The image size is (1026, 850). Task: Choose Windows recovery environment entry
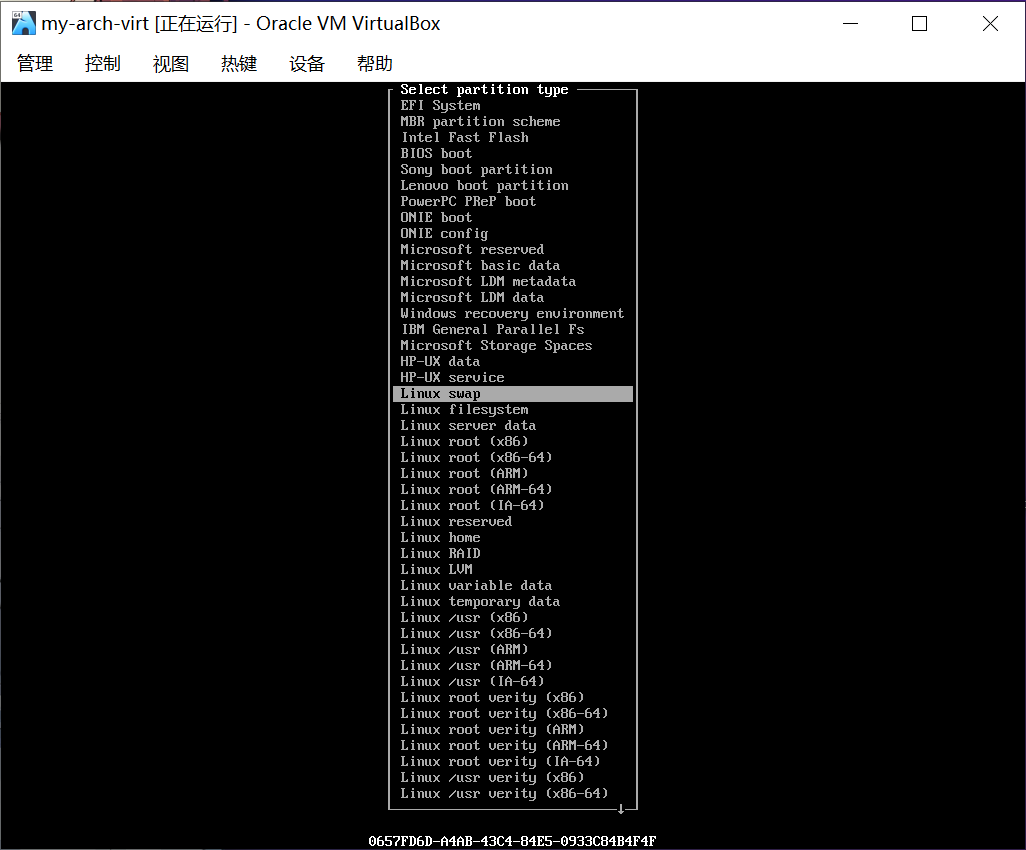[512, 313]
